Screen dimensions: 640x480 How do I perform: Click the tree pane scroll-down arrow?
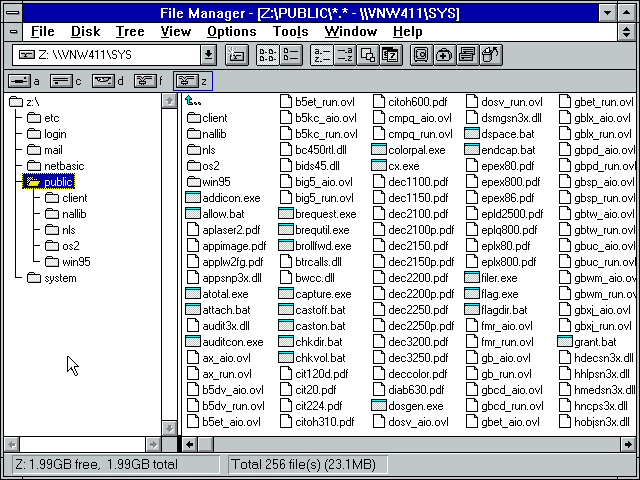(169, 428)
